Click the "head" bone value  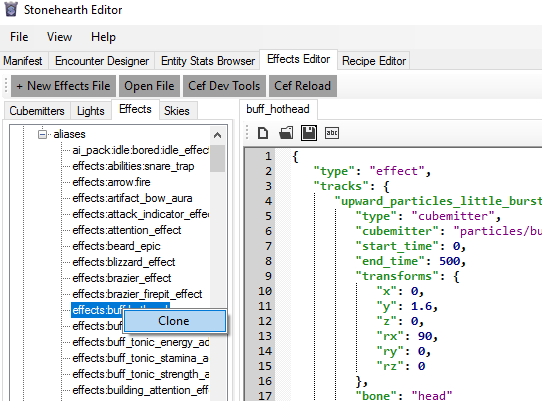pos(432,396)
